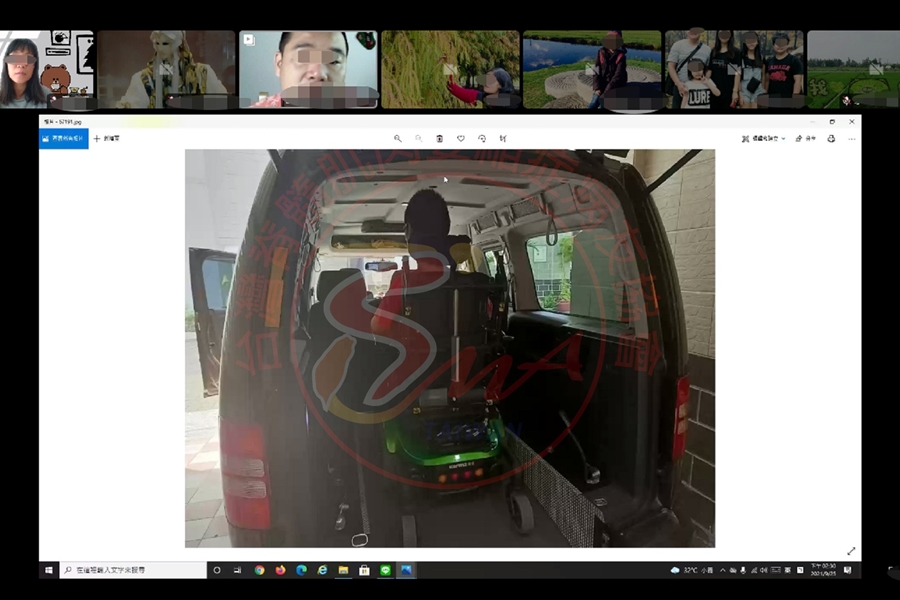Image resolution: width=900 pixels, height=600 pixels.
Task: Zoom in with the magnifier plus icon
Action: [397, 138]
